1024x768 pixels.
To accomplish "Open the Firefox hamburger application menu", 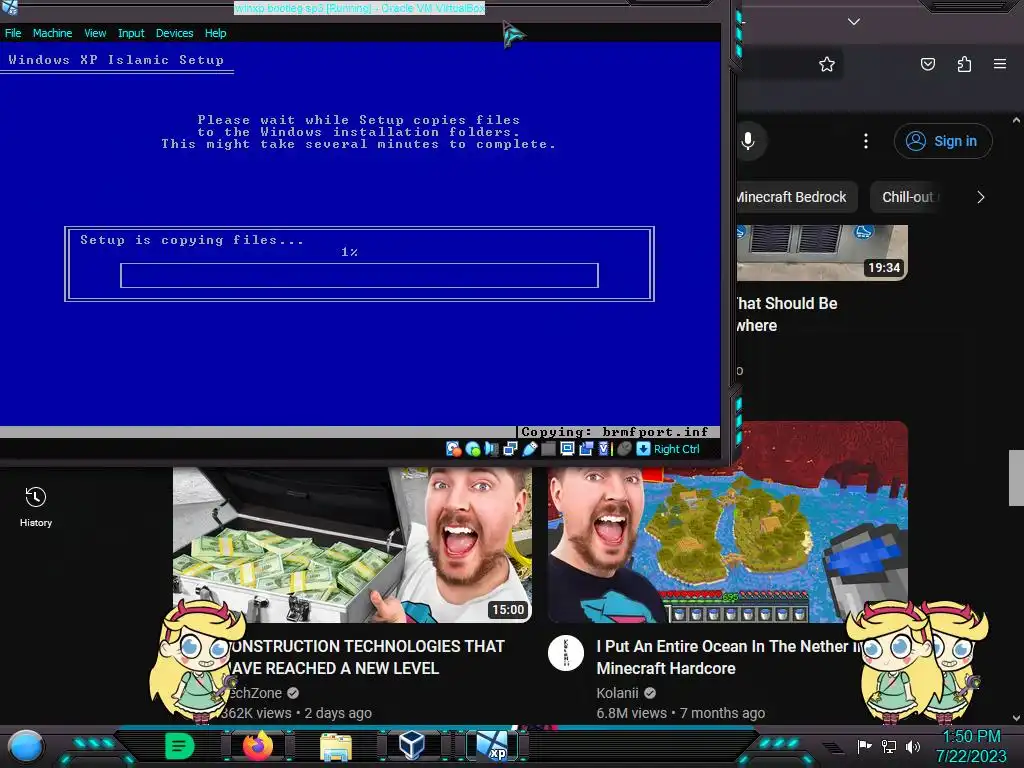I will [x=999, y=64].
